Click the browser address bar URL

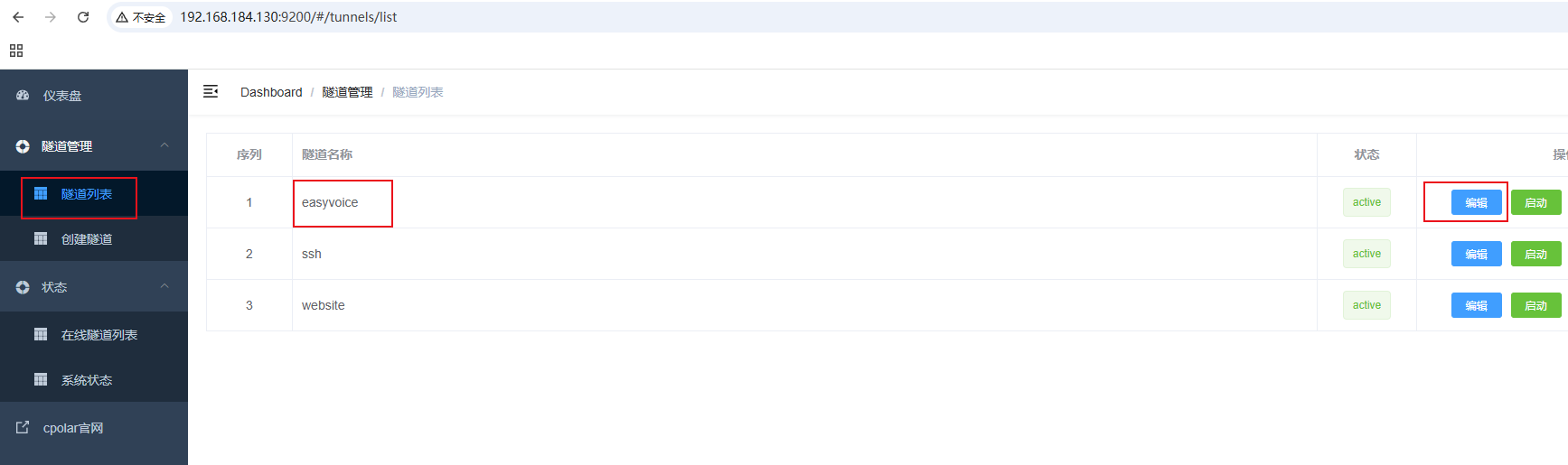pos(288,17)
